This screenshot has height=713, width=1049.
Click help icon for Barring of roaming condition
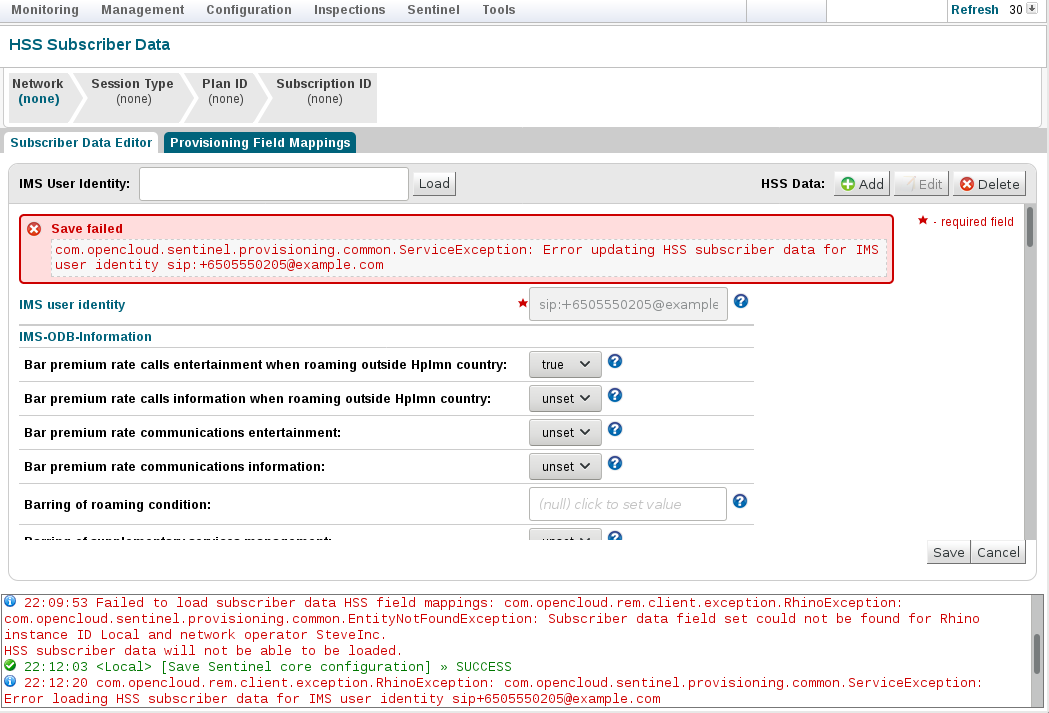(740, 502)
